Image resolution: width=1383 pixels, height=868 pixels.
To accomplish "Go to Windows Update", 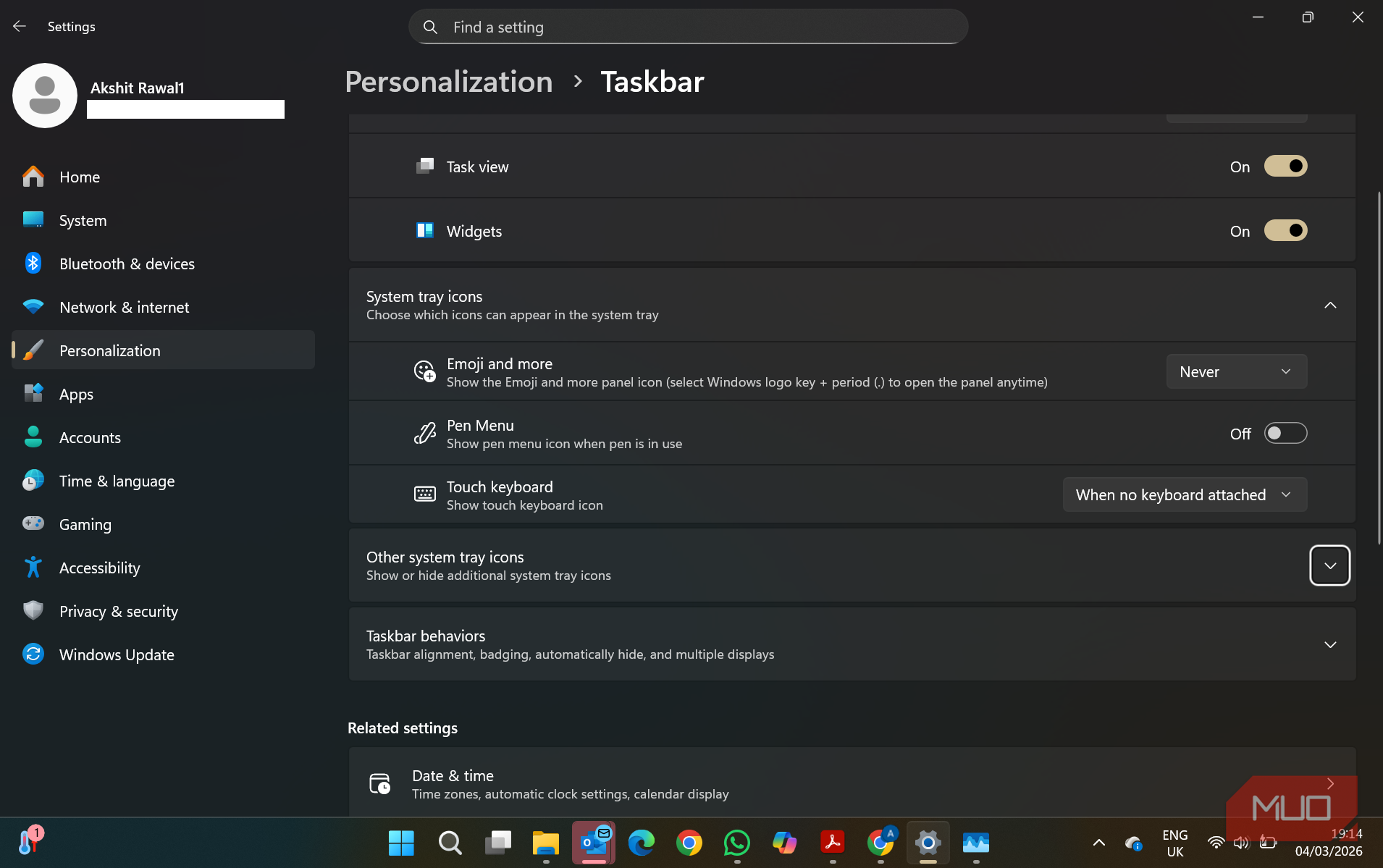I will (163, 654).
